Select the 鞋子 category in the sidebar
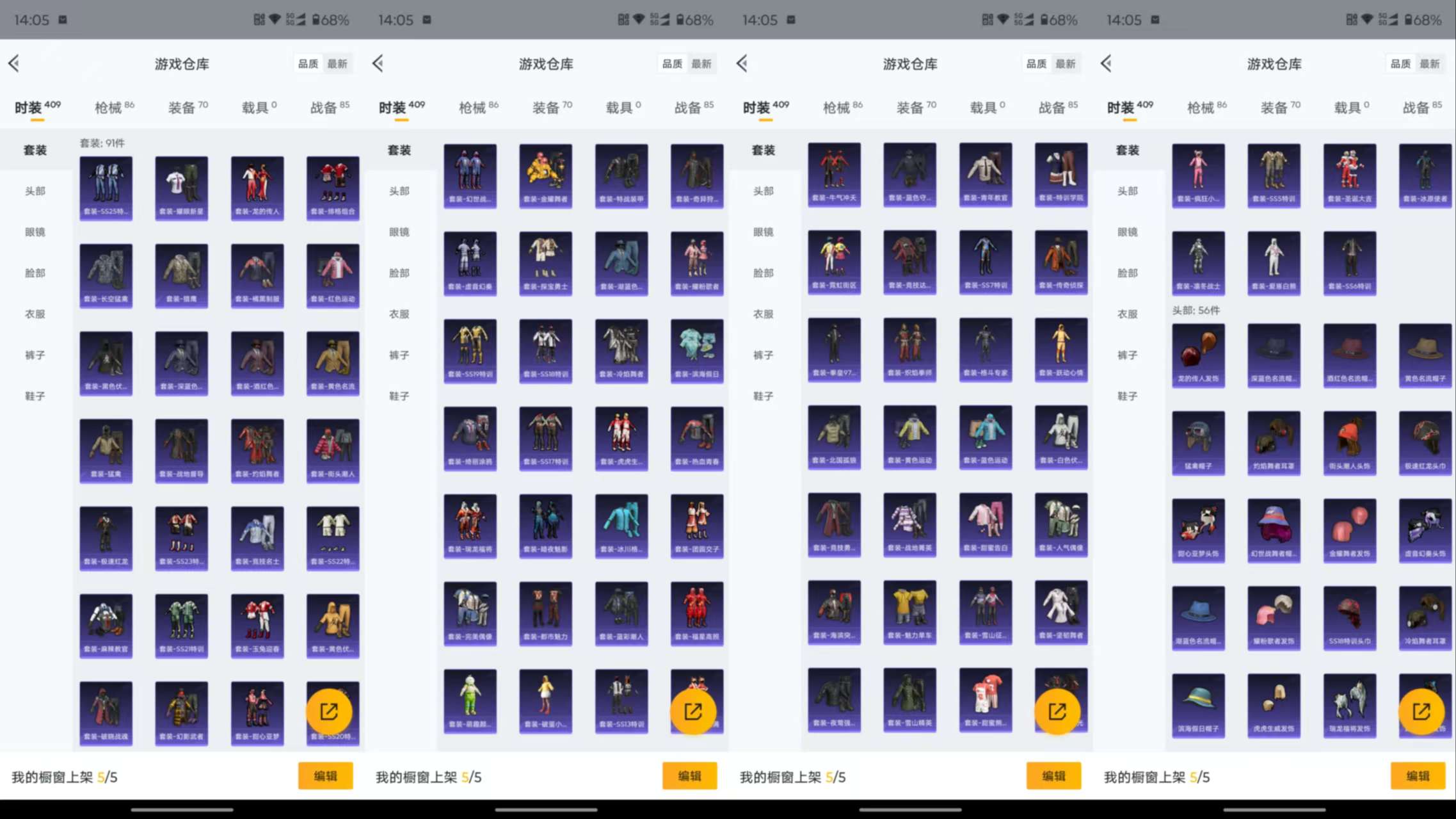 click(35, 396)
